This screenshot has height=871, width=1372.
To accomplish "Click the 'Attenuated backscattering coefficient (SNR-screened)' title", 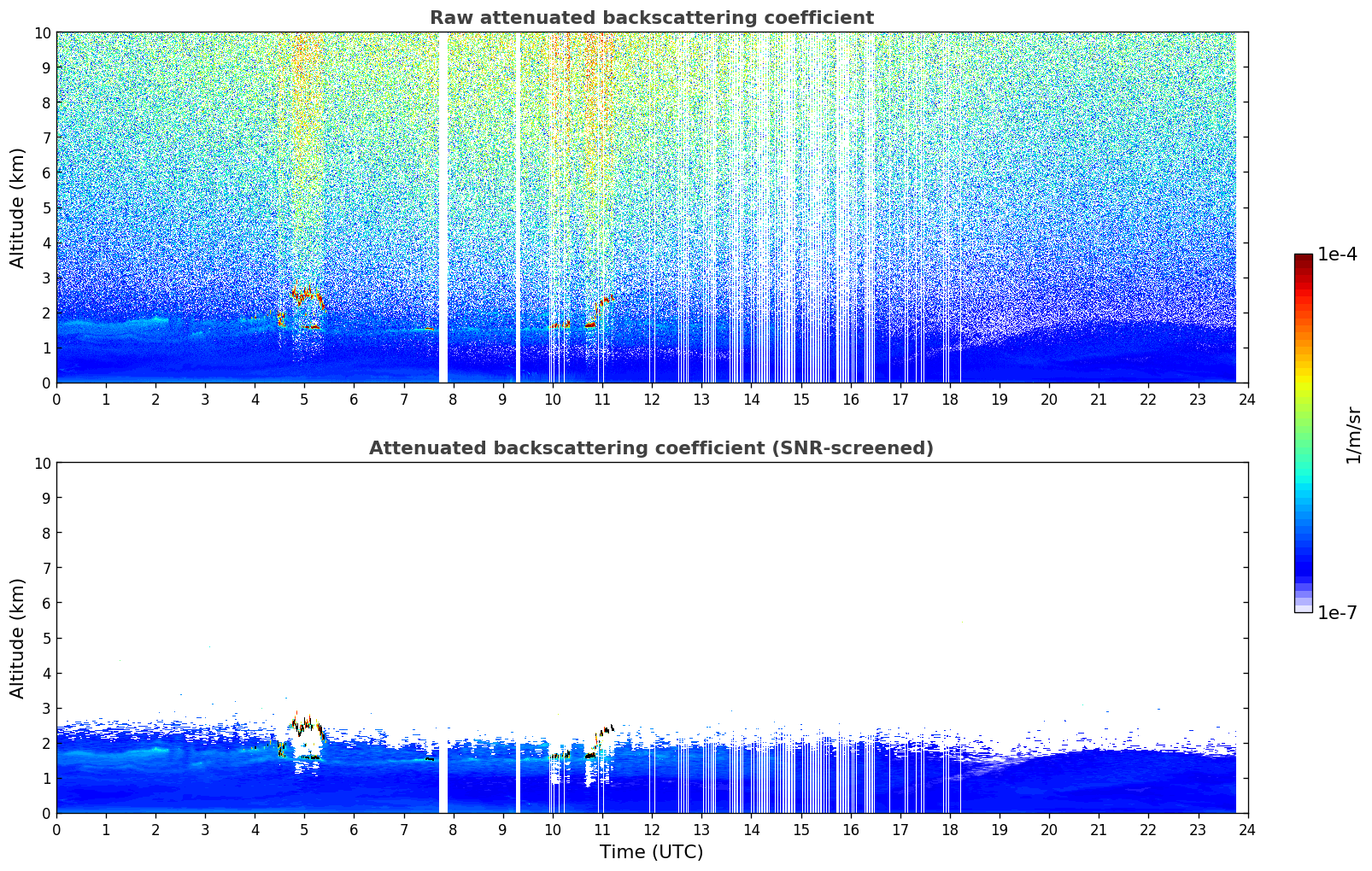I will (651, 448).
